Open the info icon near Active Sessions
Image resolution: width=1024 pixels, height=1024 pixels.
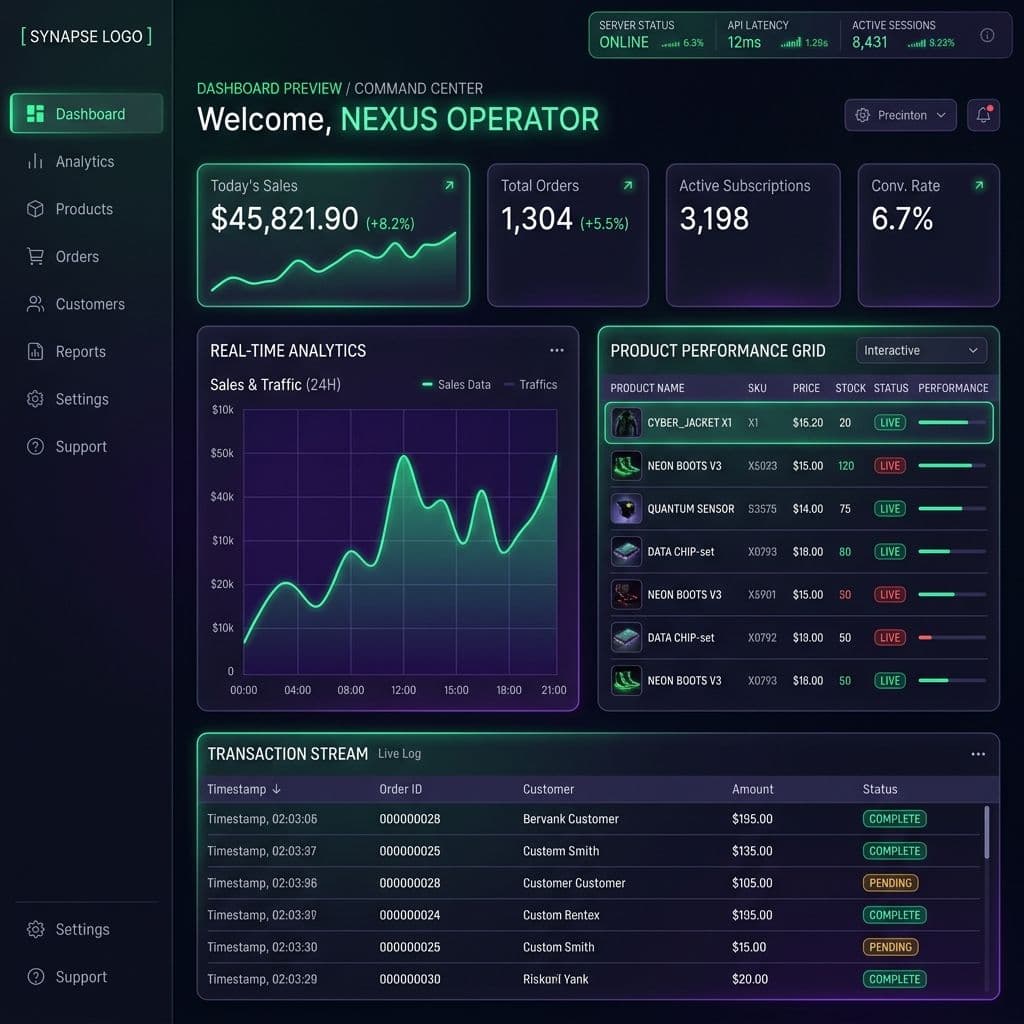(988, 34)
